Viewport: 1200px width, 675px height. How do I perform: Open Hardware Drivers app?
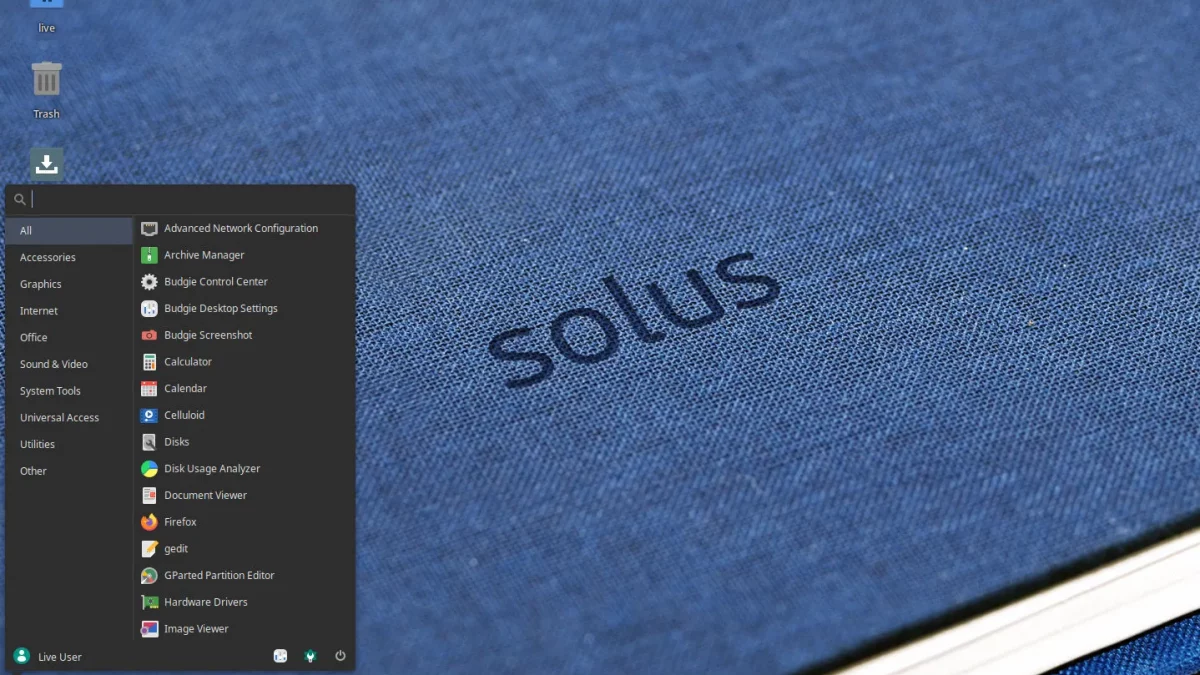[x=246, y=602]
